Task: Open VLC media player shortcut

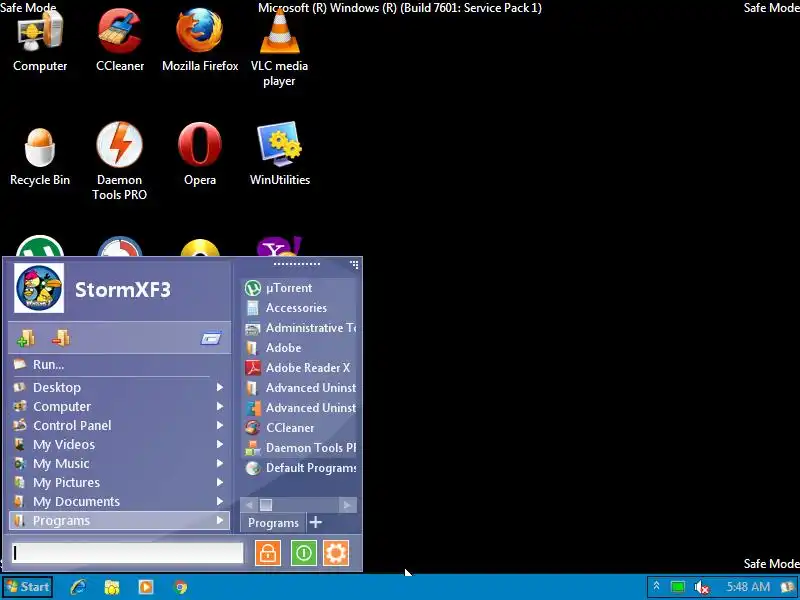Action: 280,48
